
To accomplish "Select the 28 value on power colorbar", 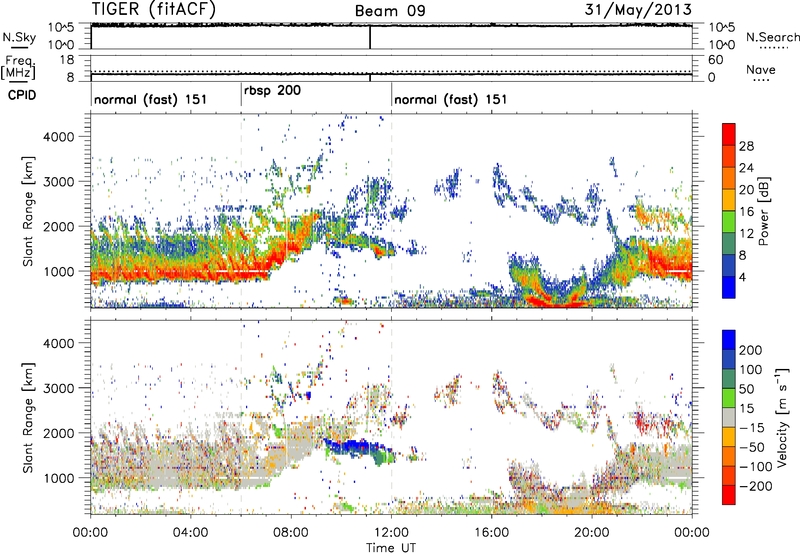I will (x=746, y=146).
